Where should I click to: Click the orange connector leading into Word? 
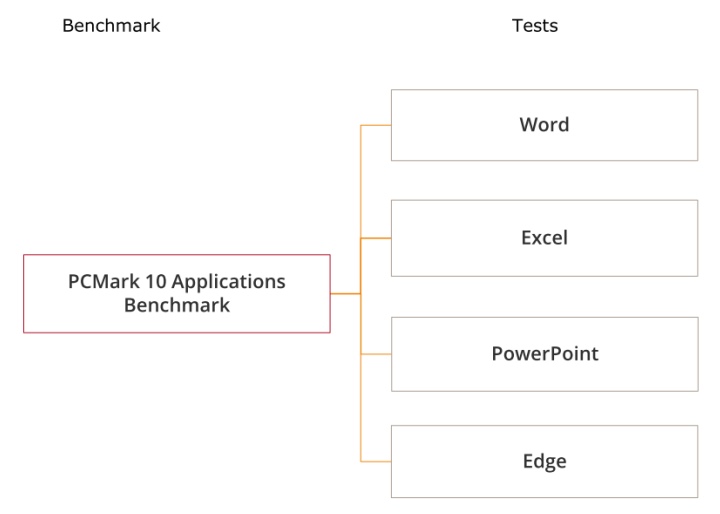coord(375,125)
